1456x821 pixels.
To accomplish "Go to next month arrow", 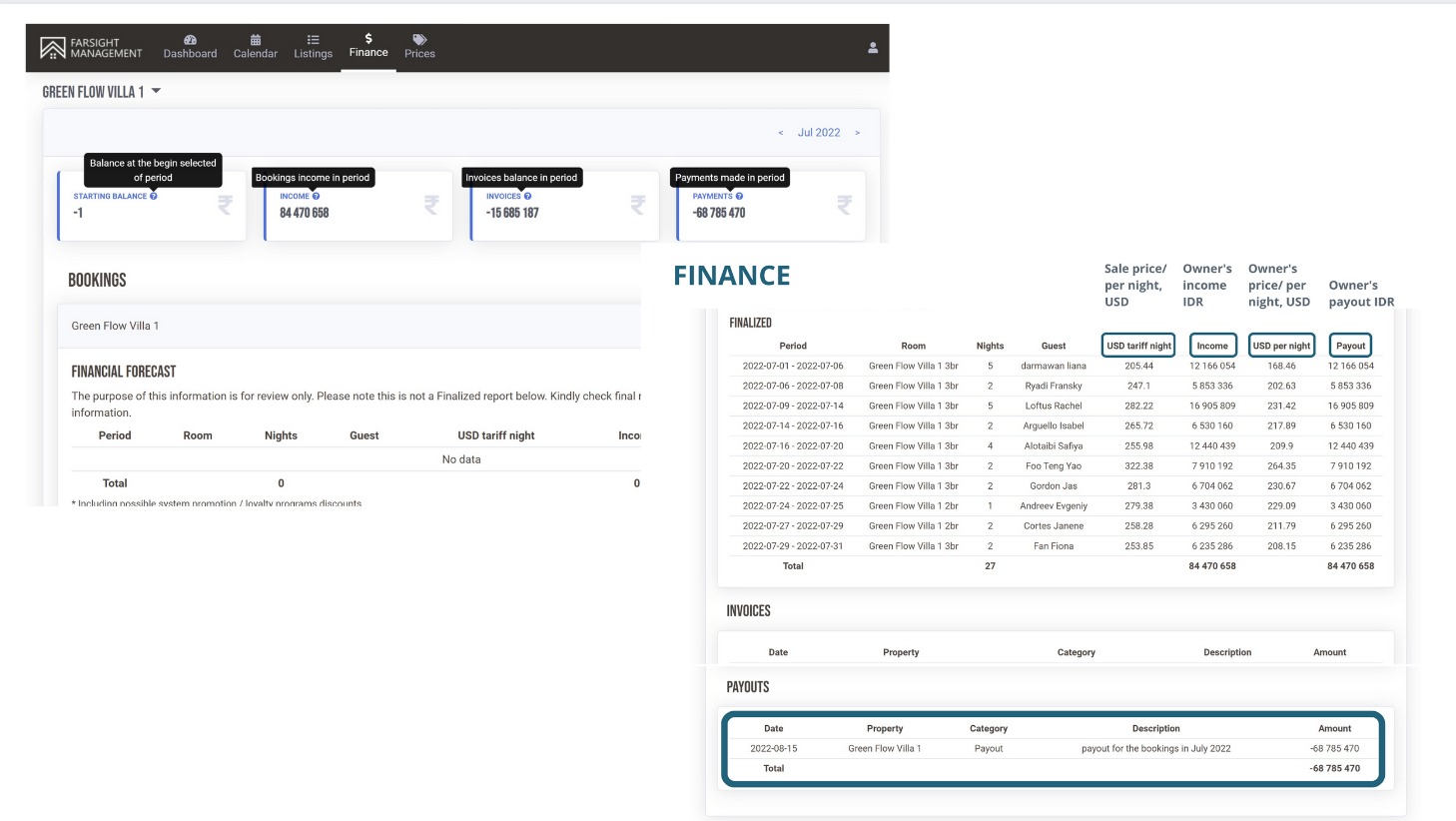I will pyautogui.click(x=857, y=133).
